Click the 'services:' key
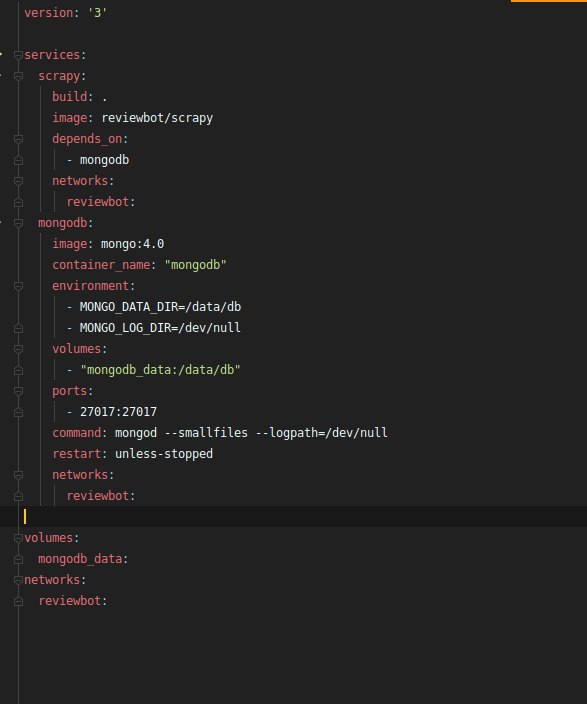587x704 pixels. pos(55,55)
